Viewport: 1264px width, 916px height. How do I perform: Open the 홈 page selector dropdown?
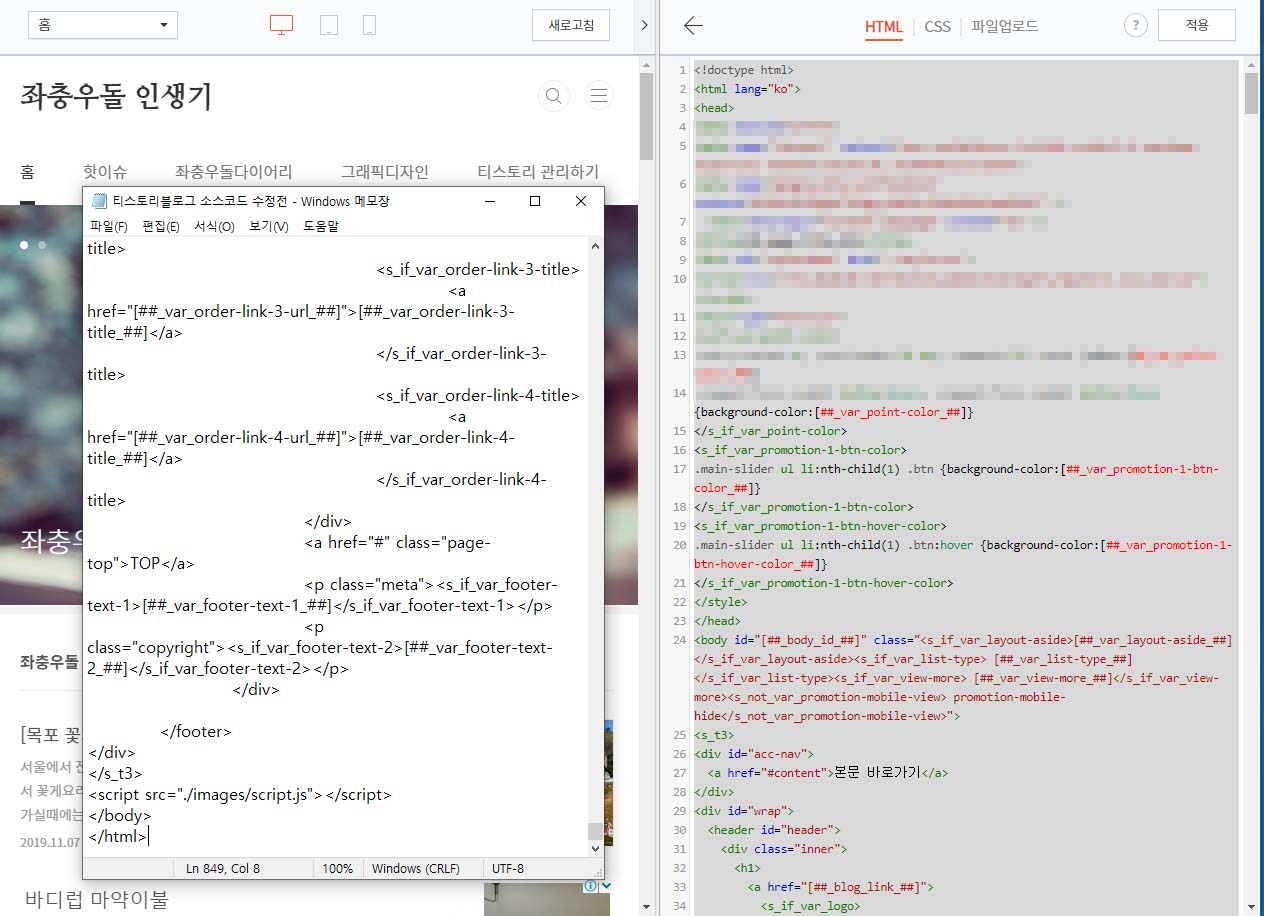[102, 25]
